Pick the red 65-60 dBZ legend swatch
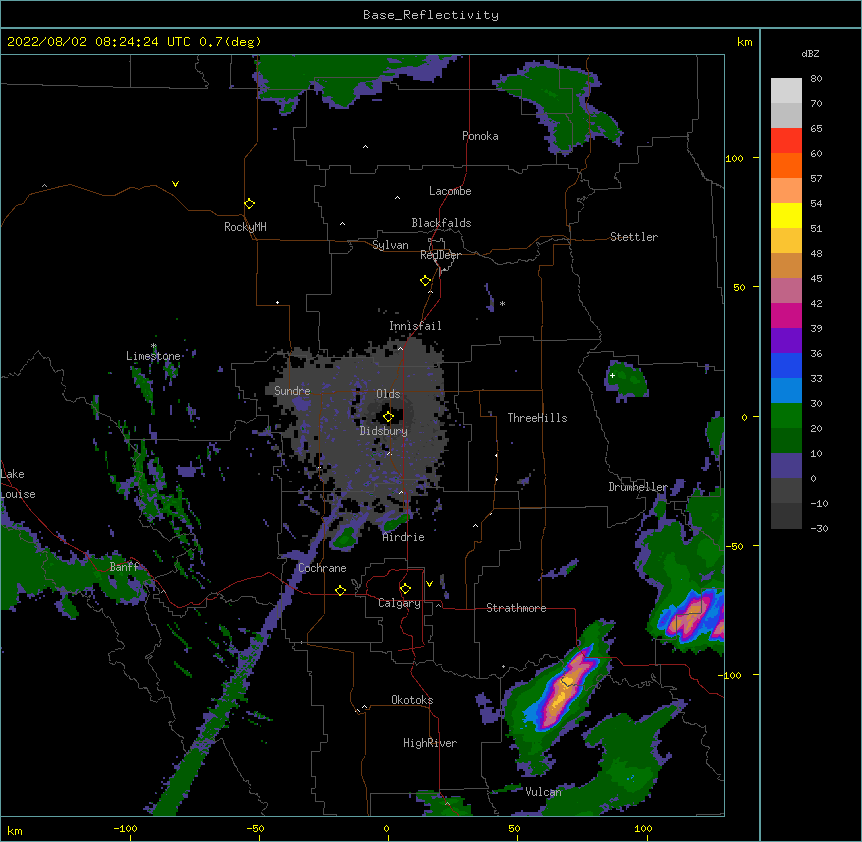 coord(786,141)
